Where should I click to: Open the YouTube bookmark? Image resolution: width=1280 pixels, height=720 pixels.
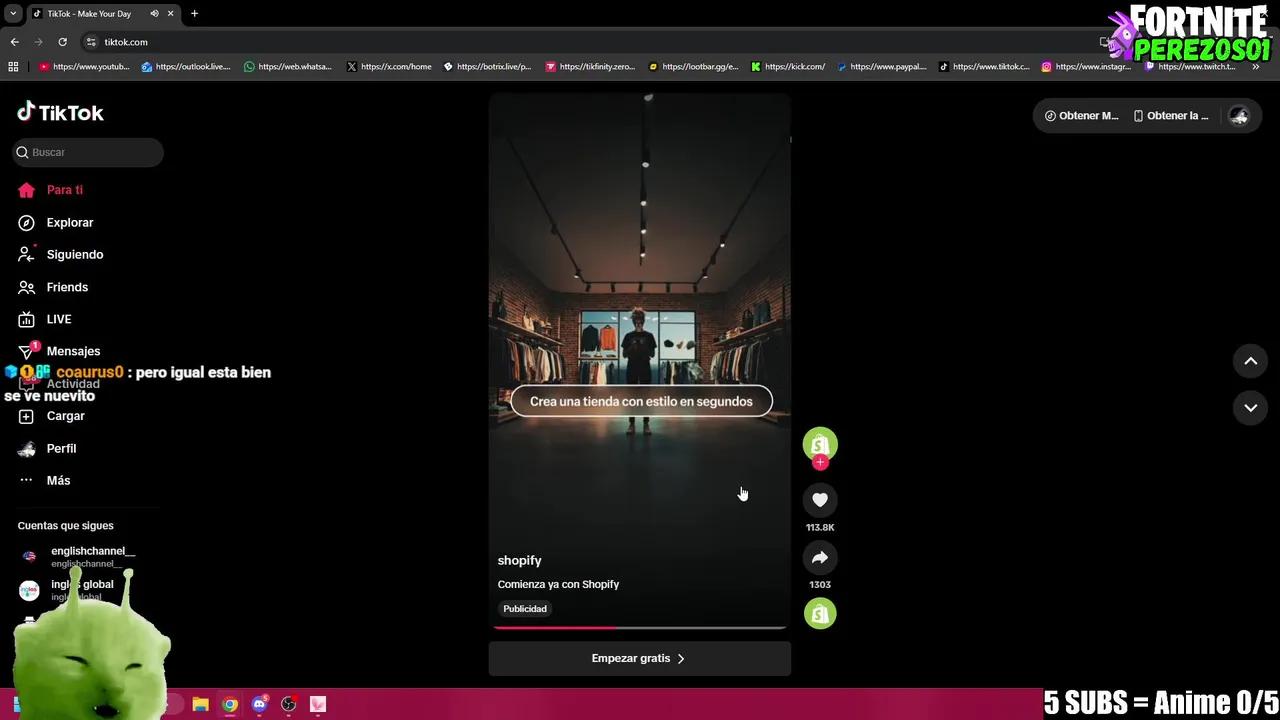[84, 67]
